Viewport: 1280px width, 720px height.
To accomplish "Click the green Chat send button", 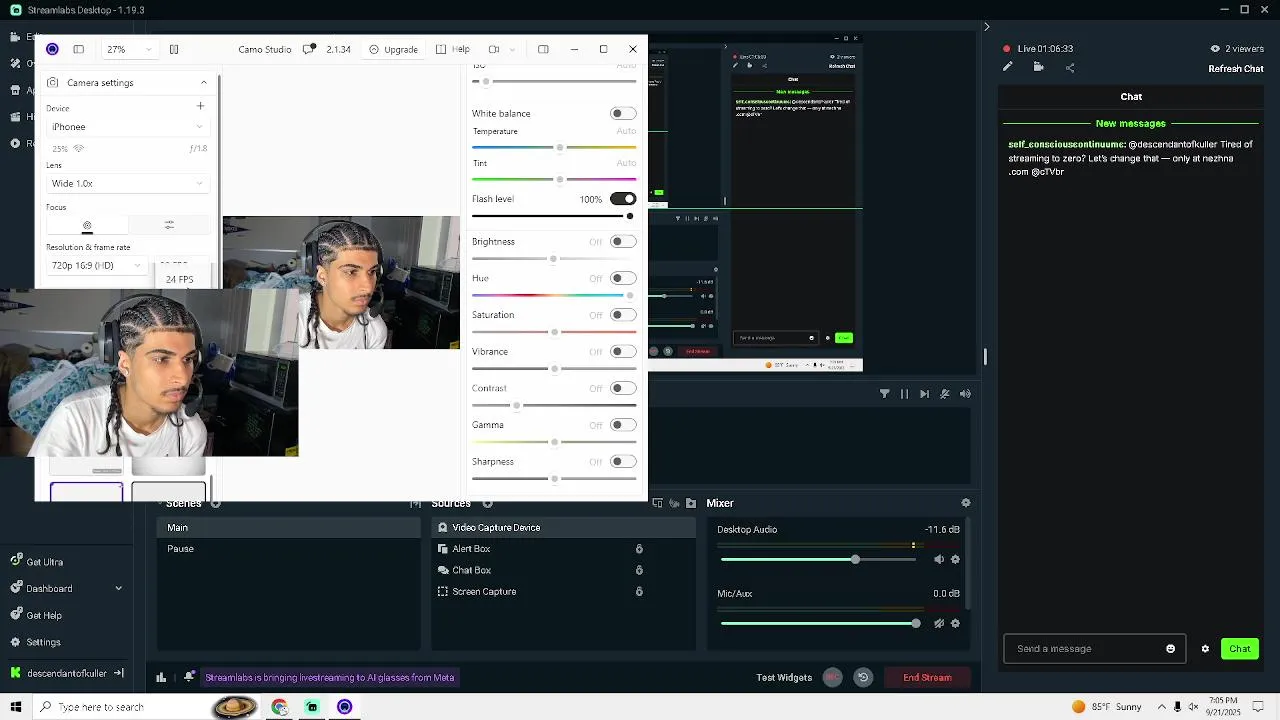I will coord(1240,649).
